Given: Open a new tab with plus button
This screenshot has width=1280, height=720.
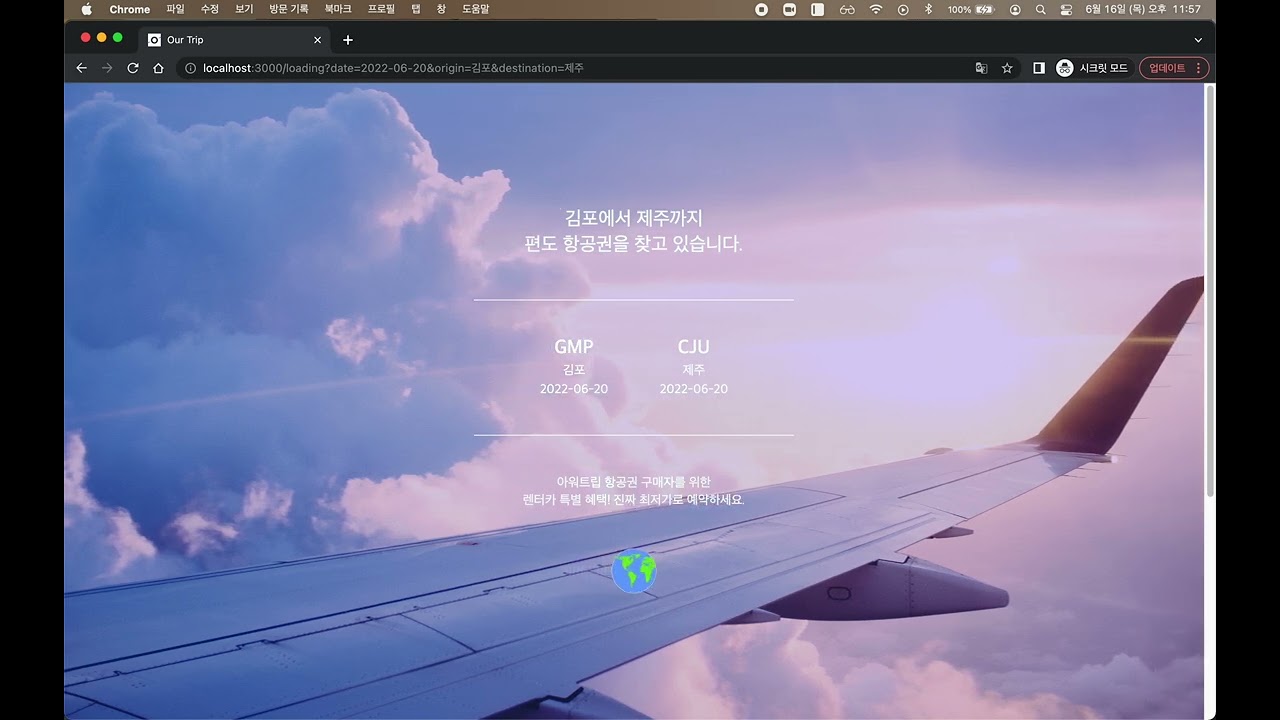Looking at the screenshot, I should (x=348, y=40).
